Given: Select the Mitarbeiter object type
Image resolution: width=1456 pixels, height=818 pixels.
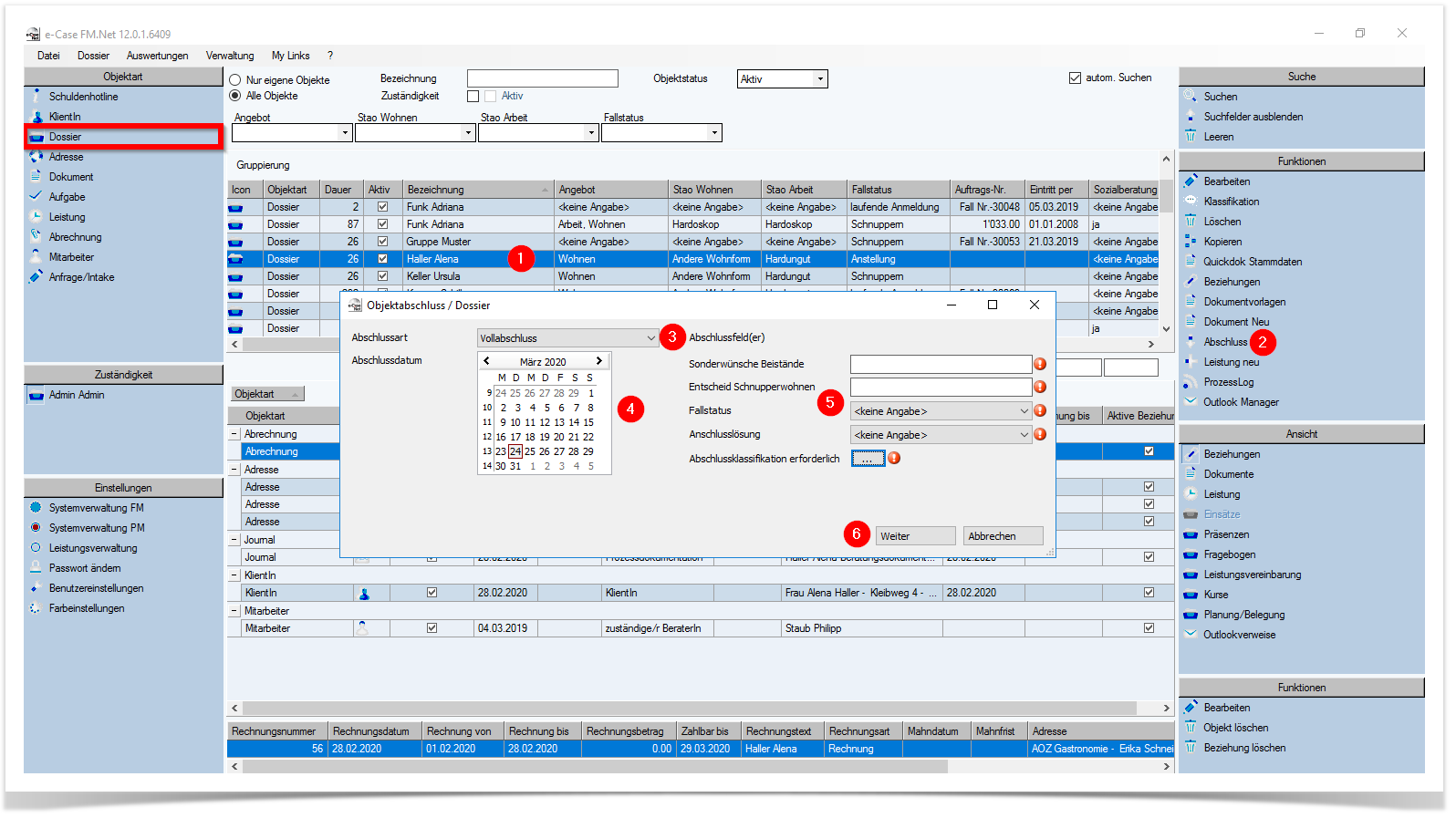Looking at the screenshot, I should [x=71, y=257].
